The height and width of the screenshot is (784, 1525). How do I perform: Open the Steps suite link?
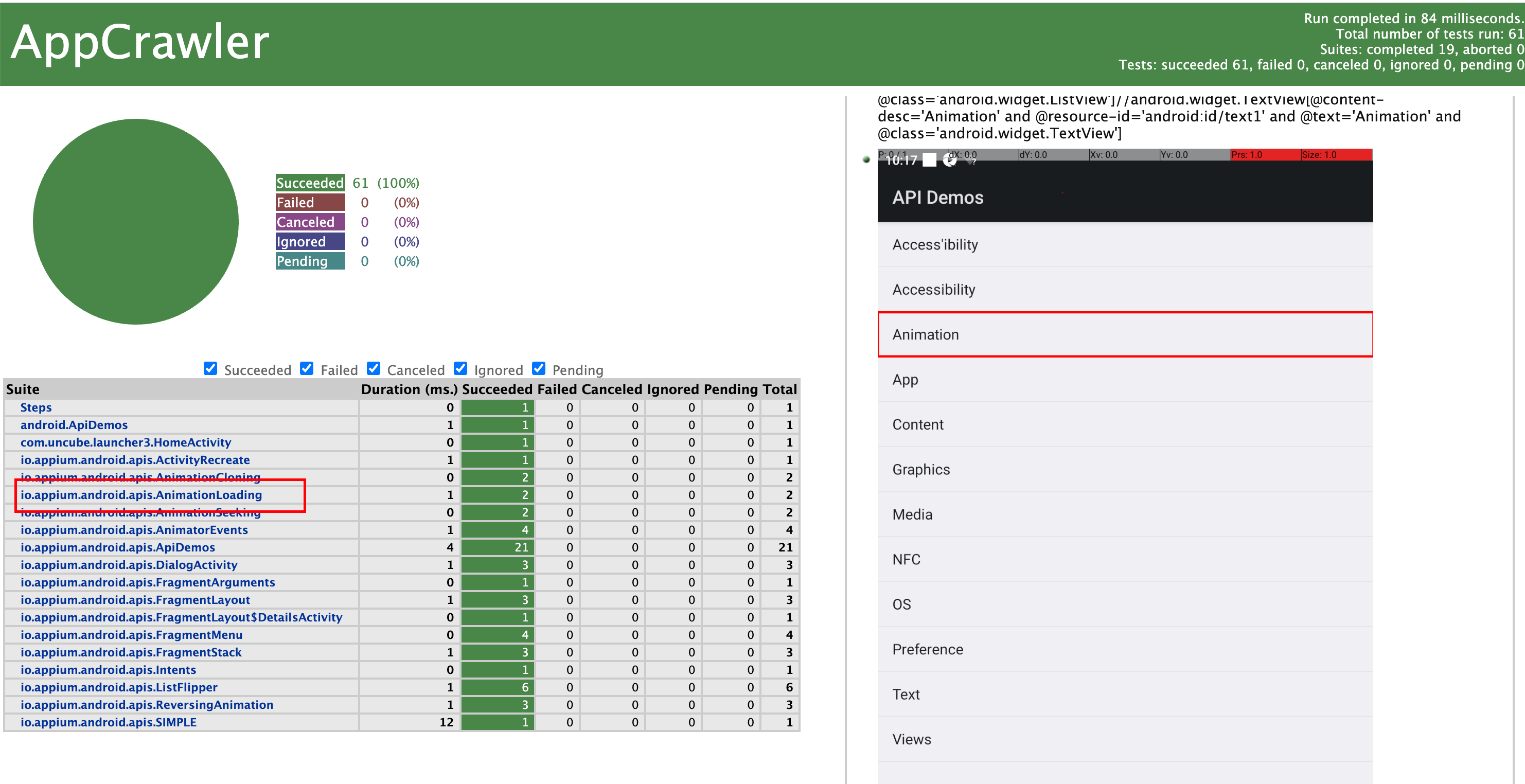click(36, 407)
